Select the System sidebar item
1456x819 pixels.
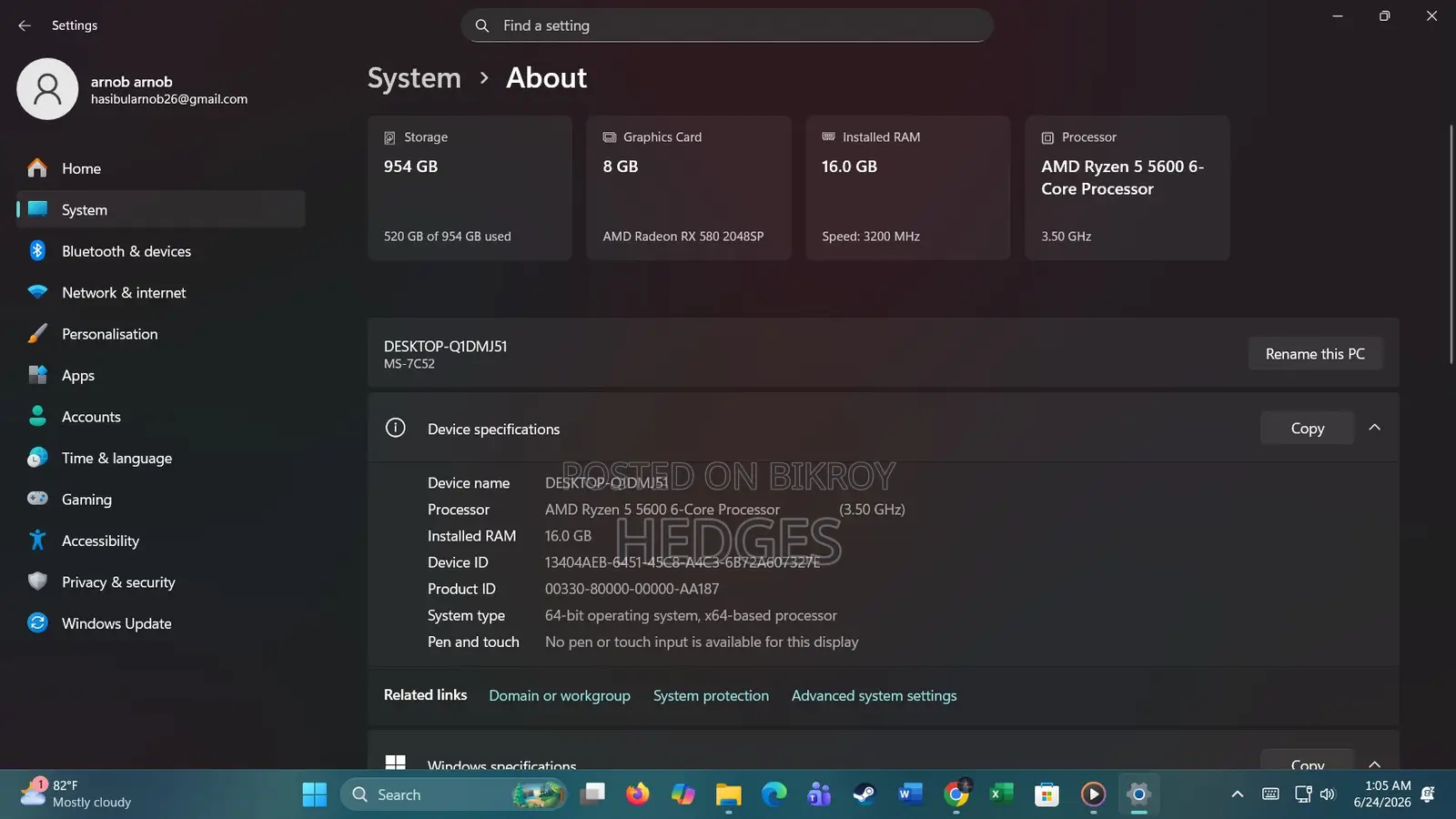[x=160, y=209]
